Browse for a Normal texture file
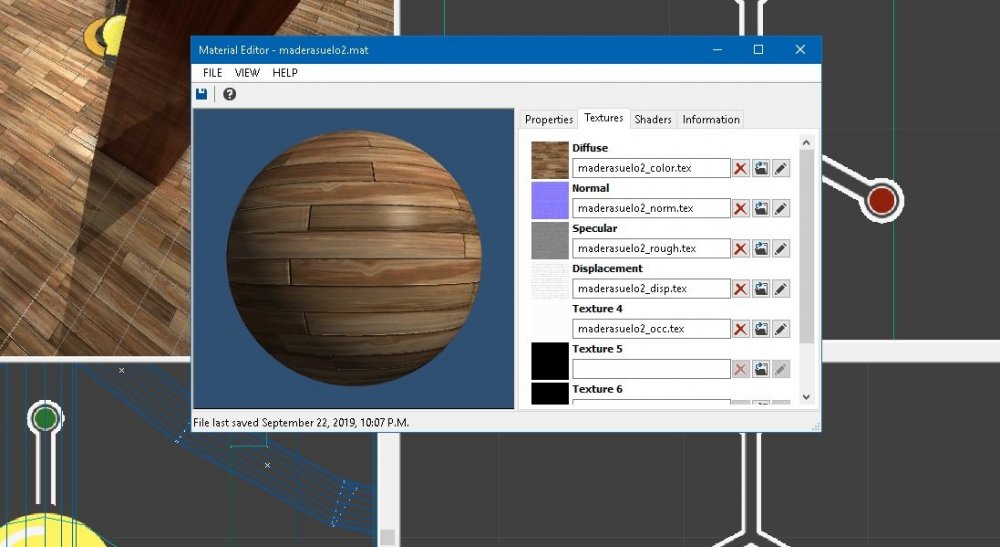The width and height of the screenshot is (1000, 547). [761, 208]
